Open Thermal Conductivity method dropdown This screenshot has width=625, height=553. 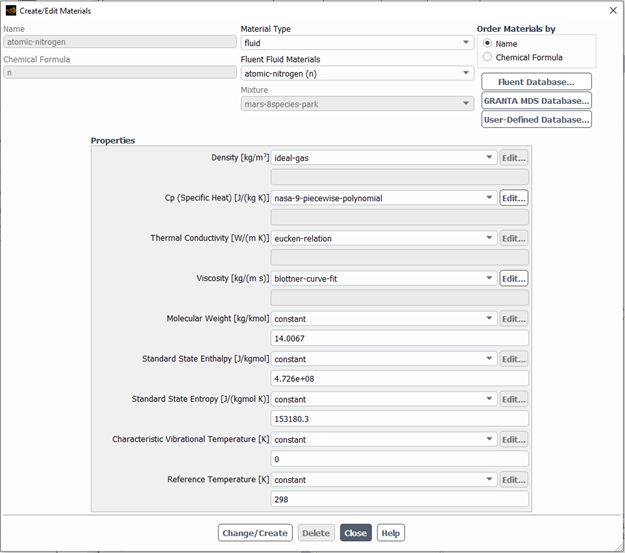pos(384,238)
